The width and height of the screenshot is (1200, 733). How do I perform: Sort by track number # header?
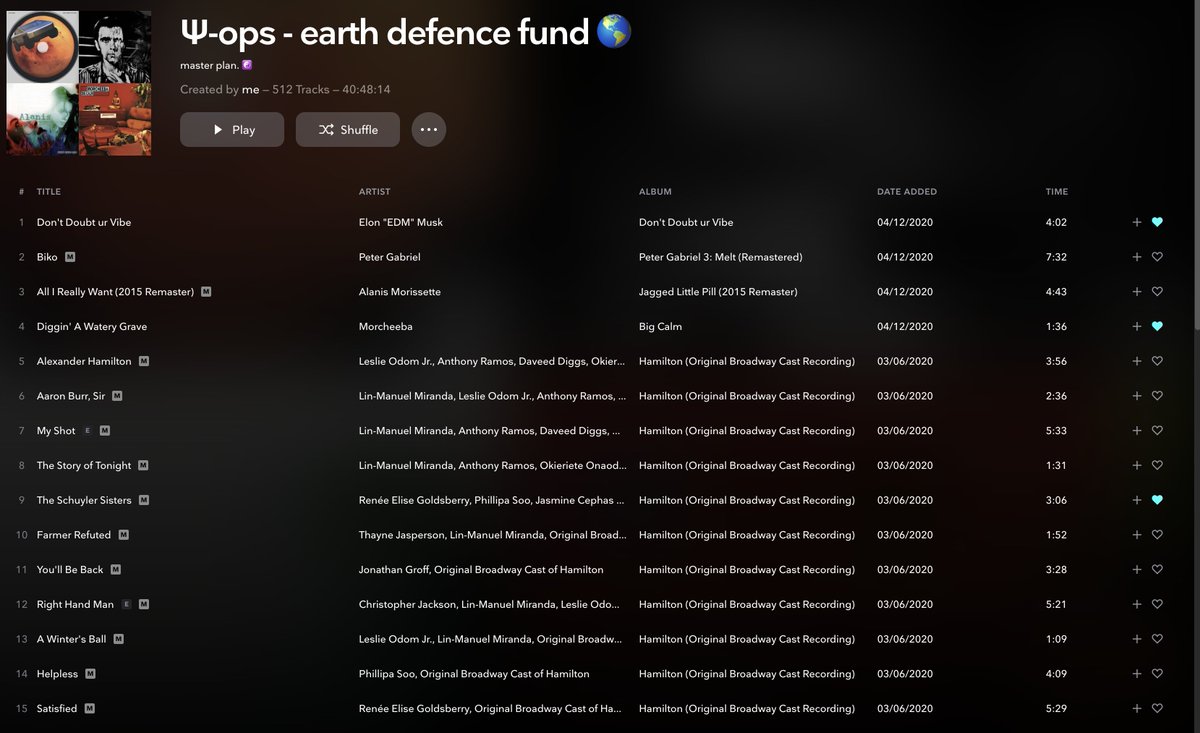point(21,192)
